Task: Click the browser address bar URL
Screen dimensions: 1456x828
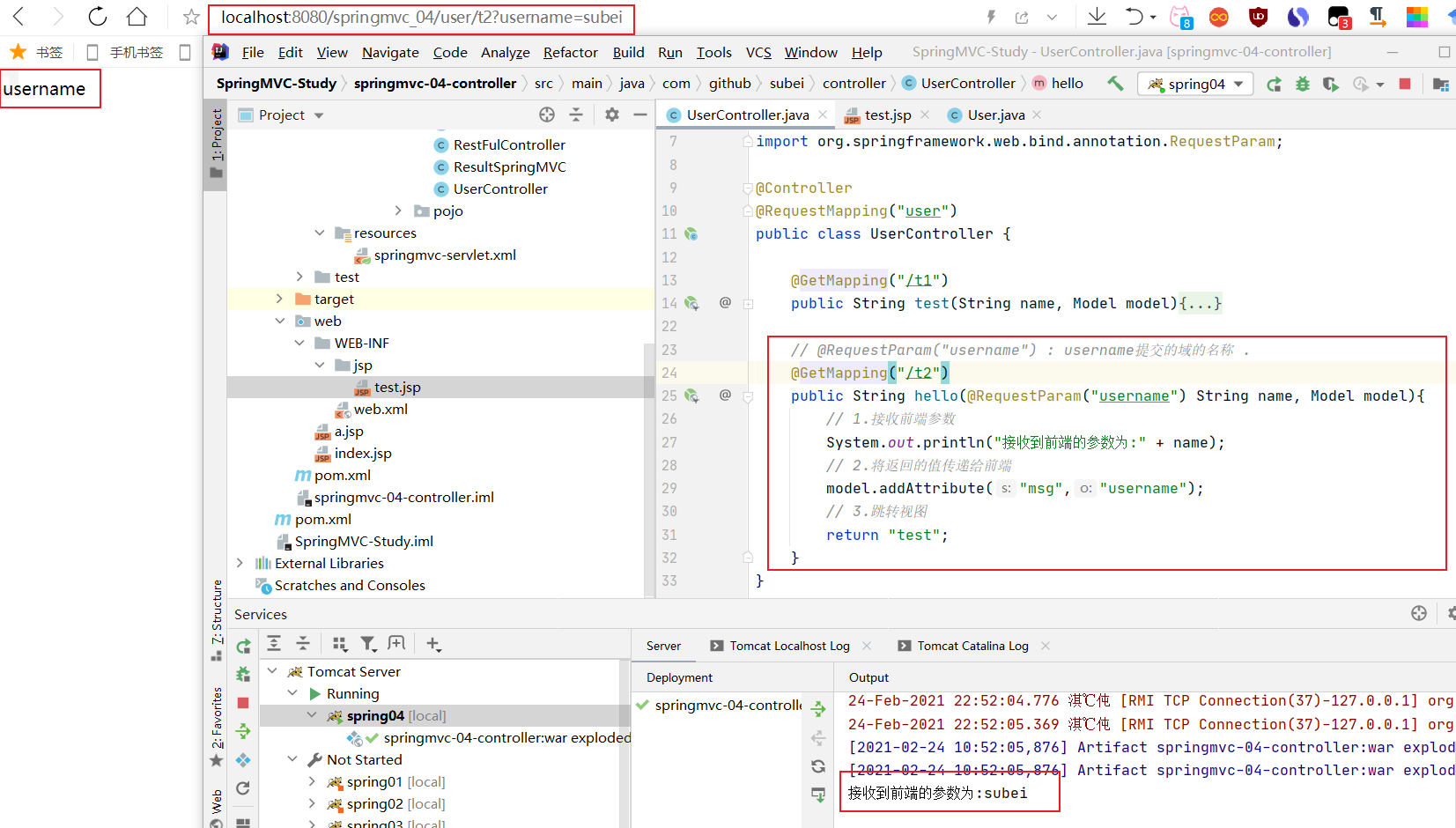Action: tap(421, 18)
